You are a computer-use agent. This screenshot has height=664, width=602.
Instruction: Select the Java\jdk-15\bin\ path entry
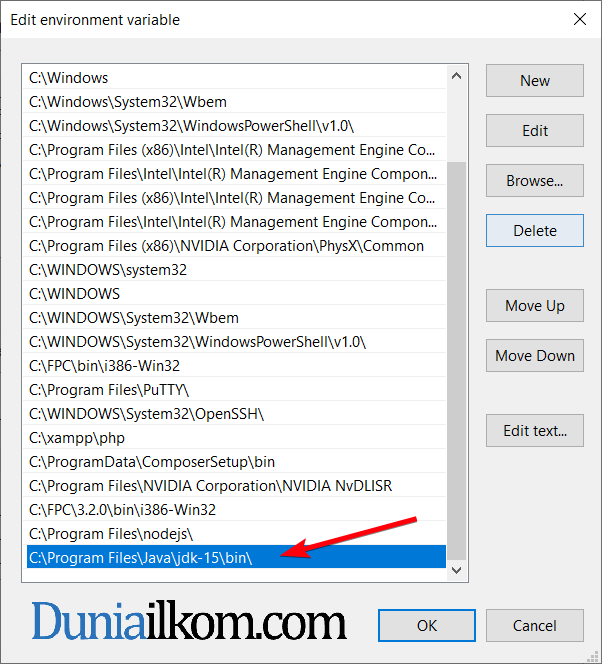tap(236, 558)
